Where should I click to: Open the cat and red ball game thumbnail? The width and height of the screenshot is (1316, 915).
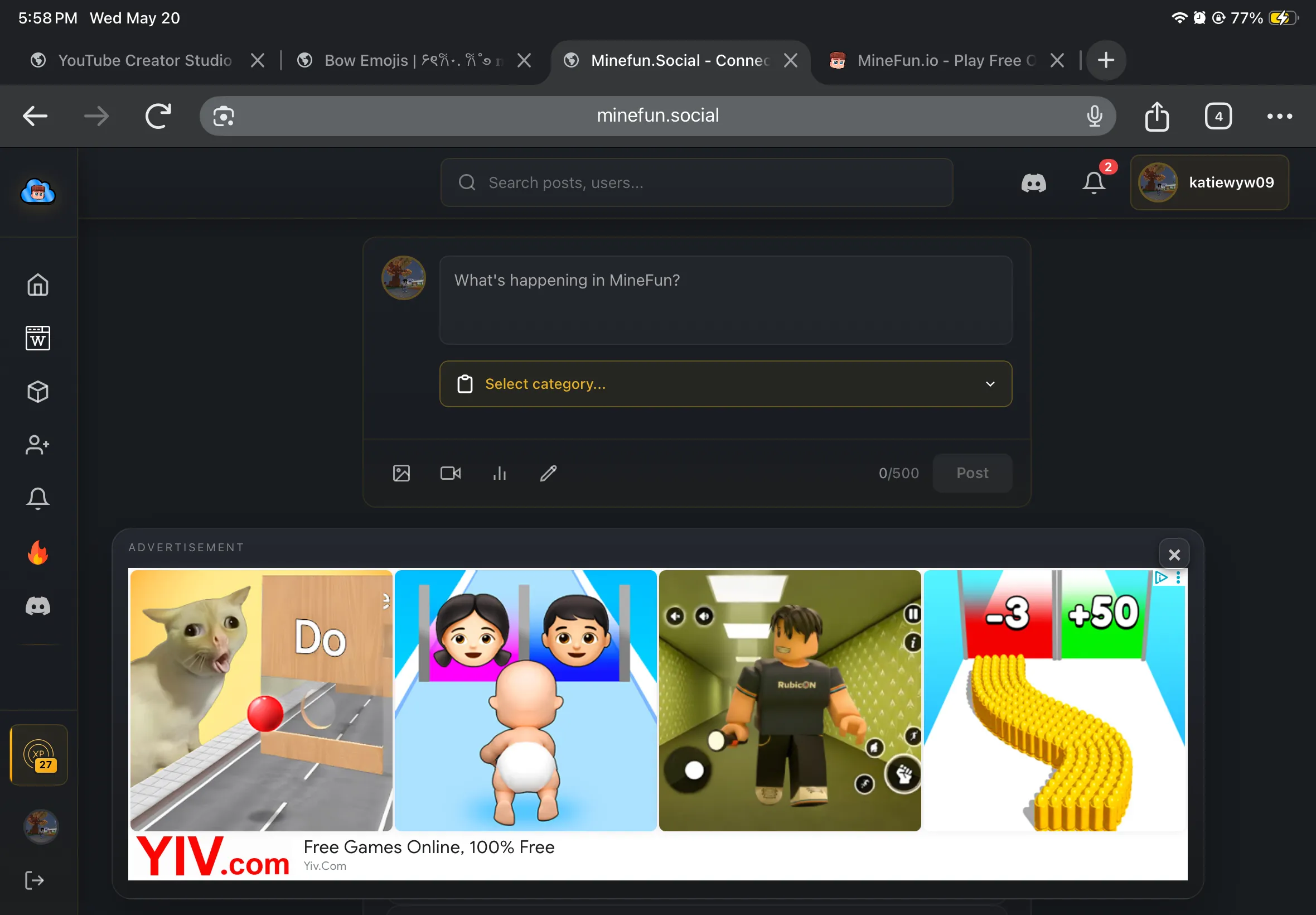[x=262, y=700]
